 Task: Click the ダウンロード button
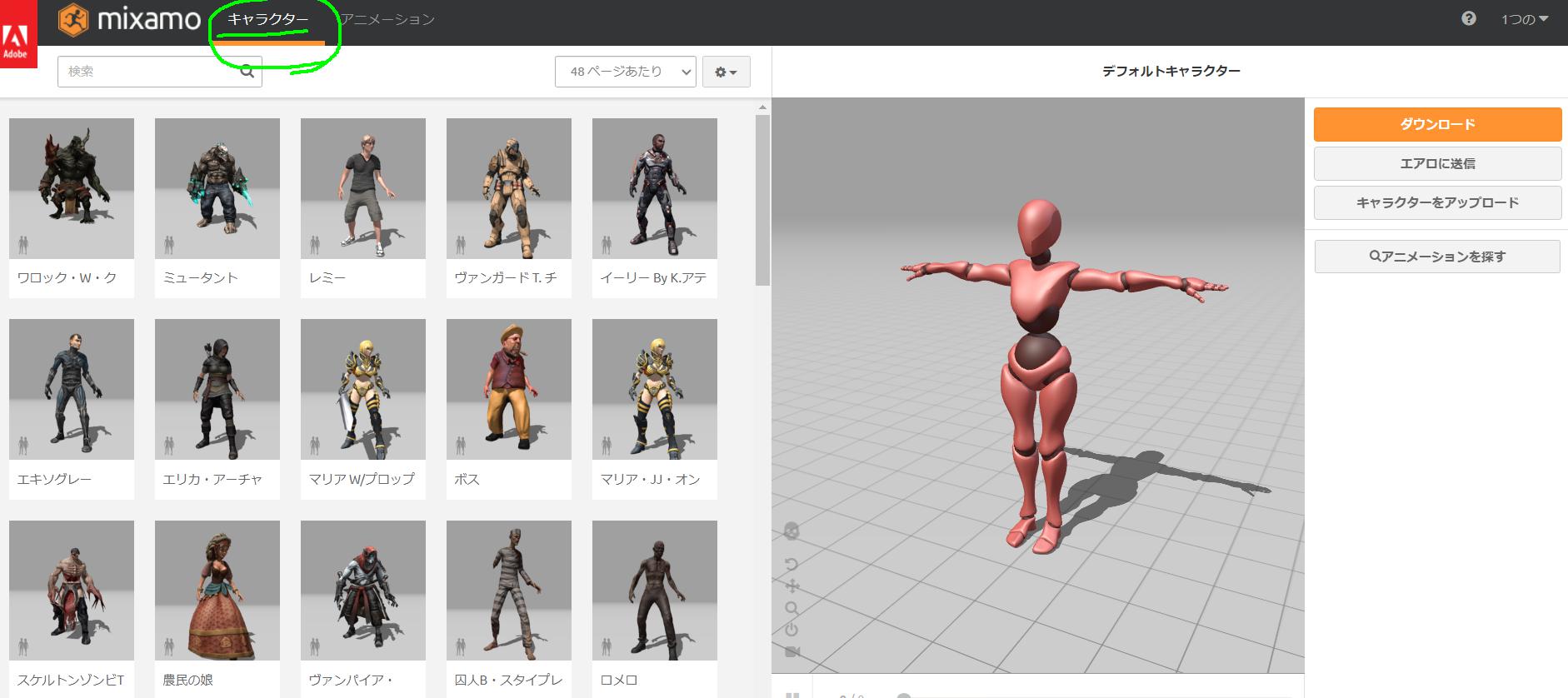(1438, 124)
